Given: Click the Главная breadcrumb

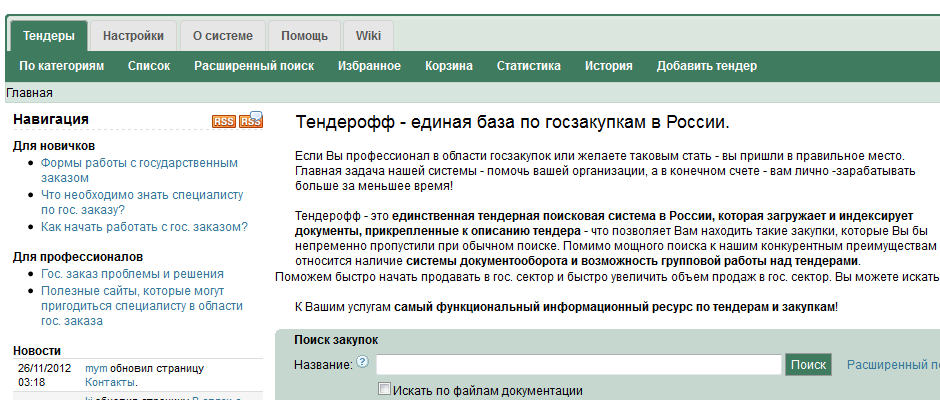Looking at the screenshot, I should coord(29,93).
